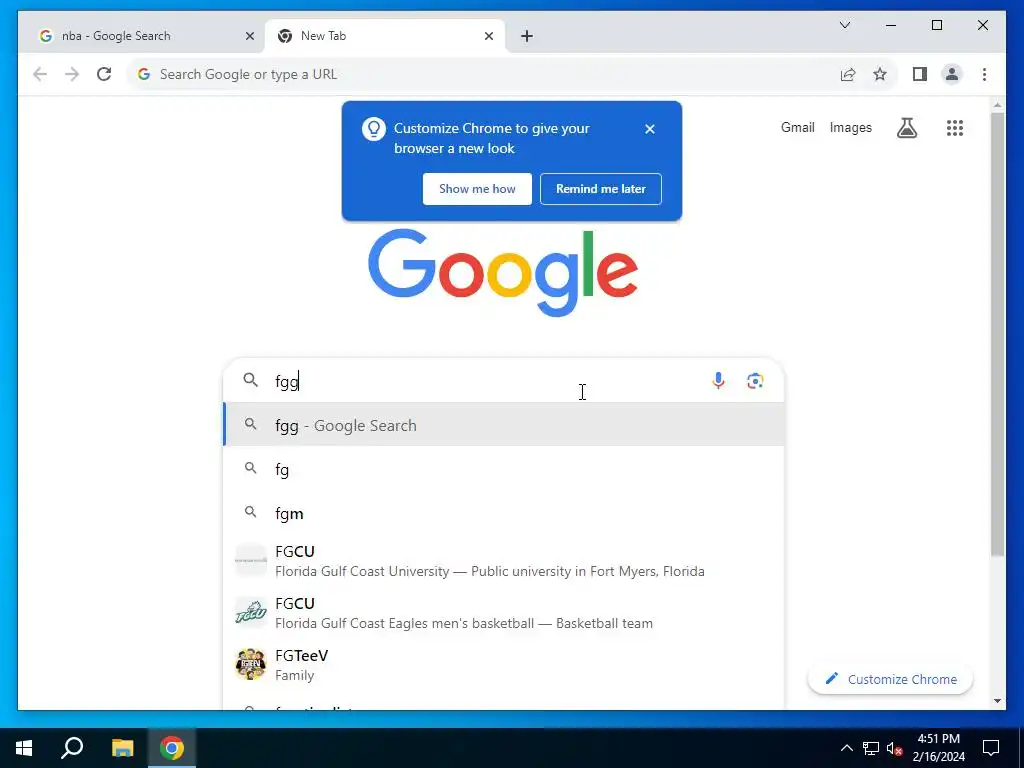Open the Gmail link
Image resolution: width=1024 pixels, height=768 pixels.
797,127
